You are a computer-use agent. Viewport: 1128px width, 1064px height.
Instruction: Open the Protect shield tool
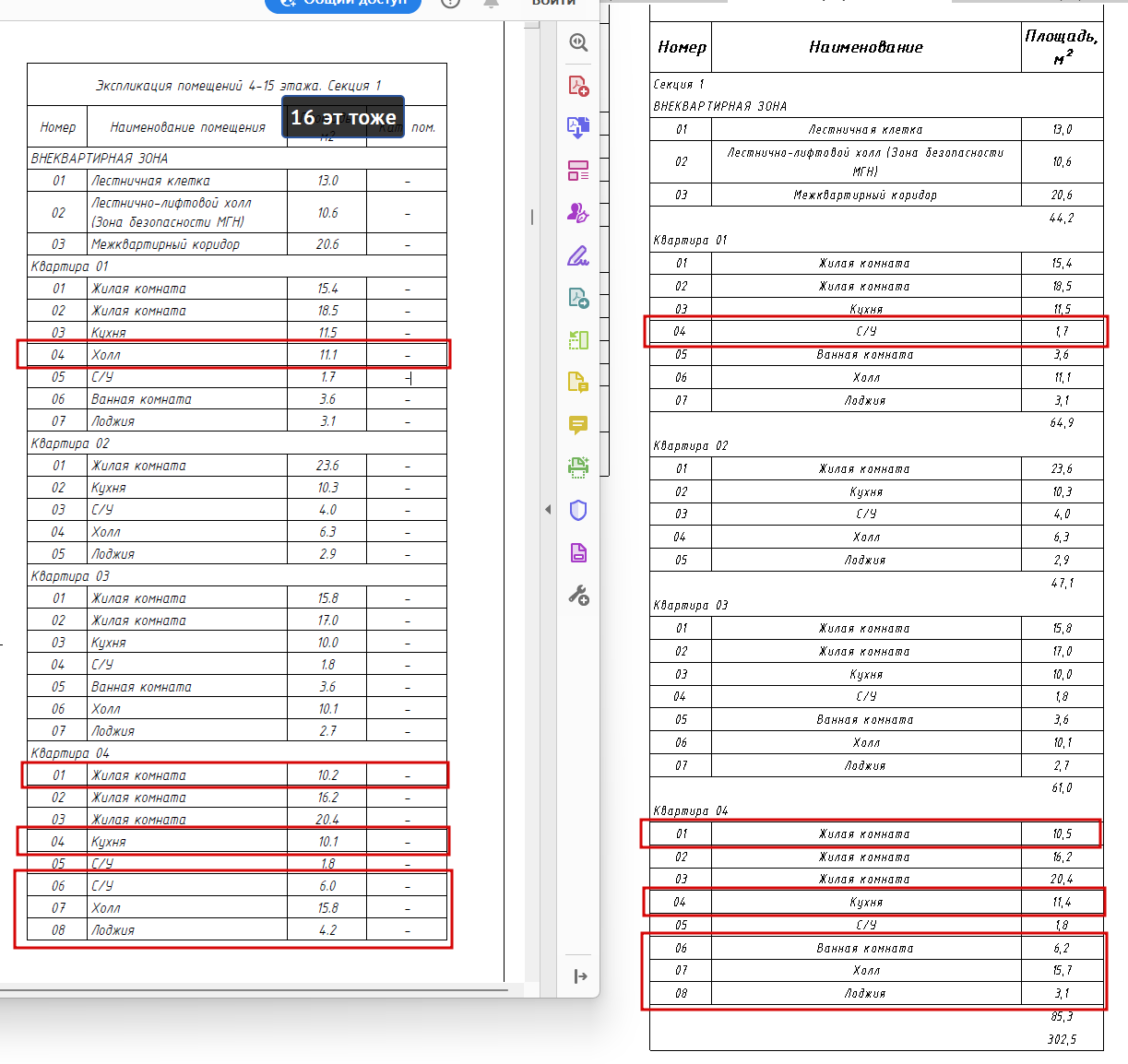(578, 510)
